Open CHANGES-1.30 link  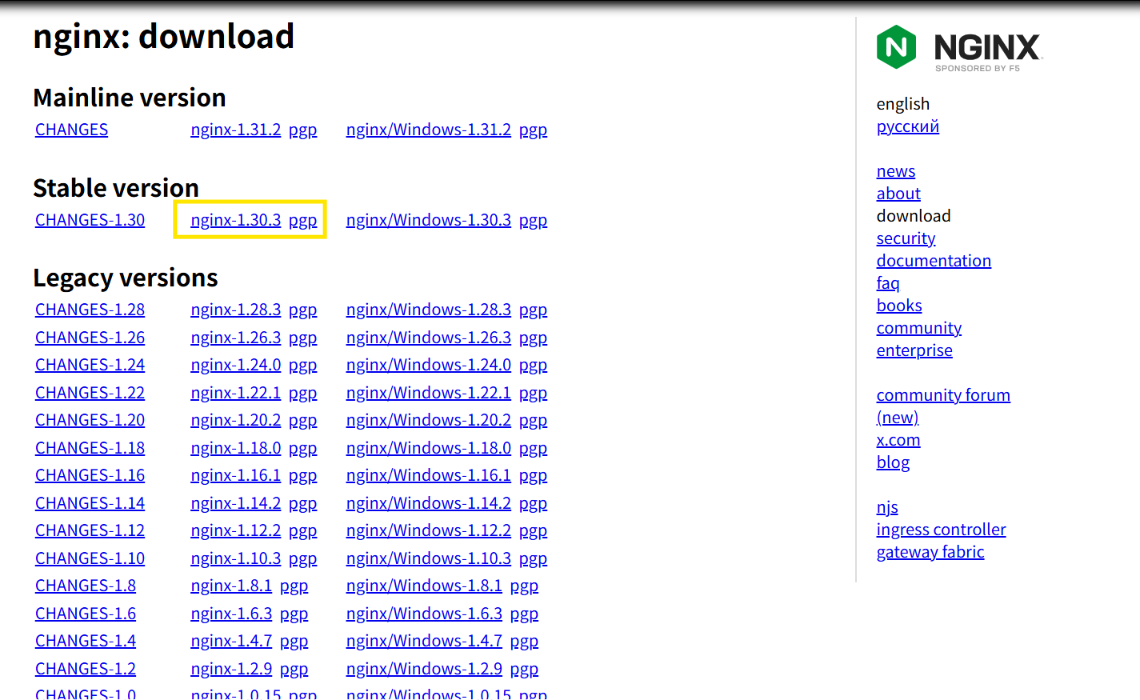(x=90, y=220)
